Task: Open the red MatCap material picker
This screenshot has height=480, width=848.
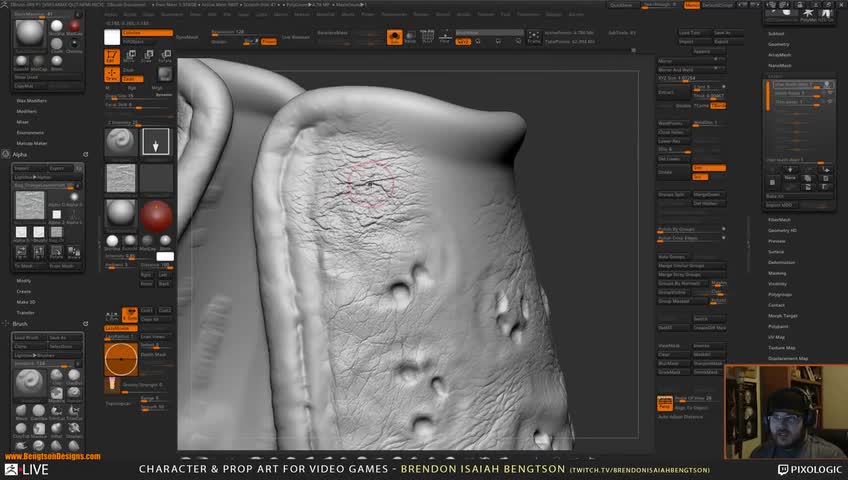Action: pos(155,214)
